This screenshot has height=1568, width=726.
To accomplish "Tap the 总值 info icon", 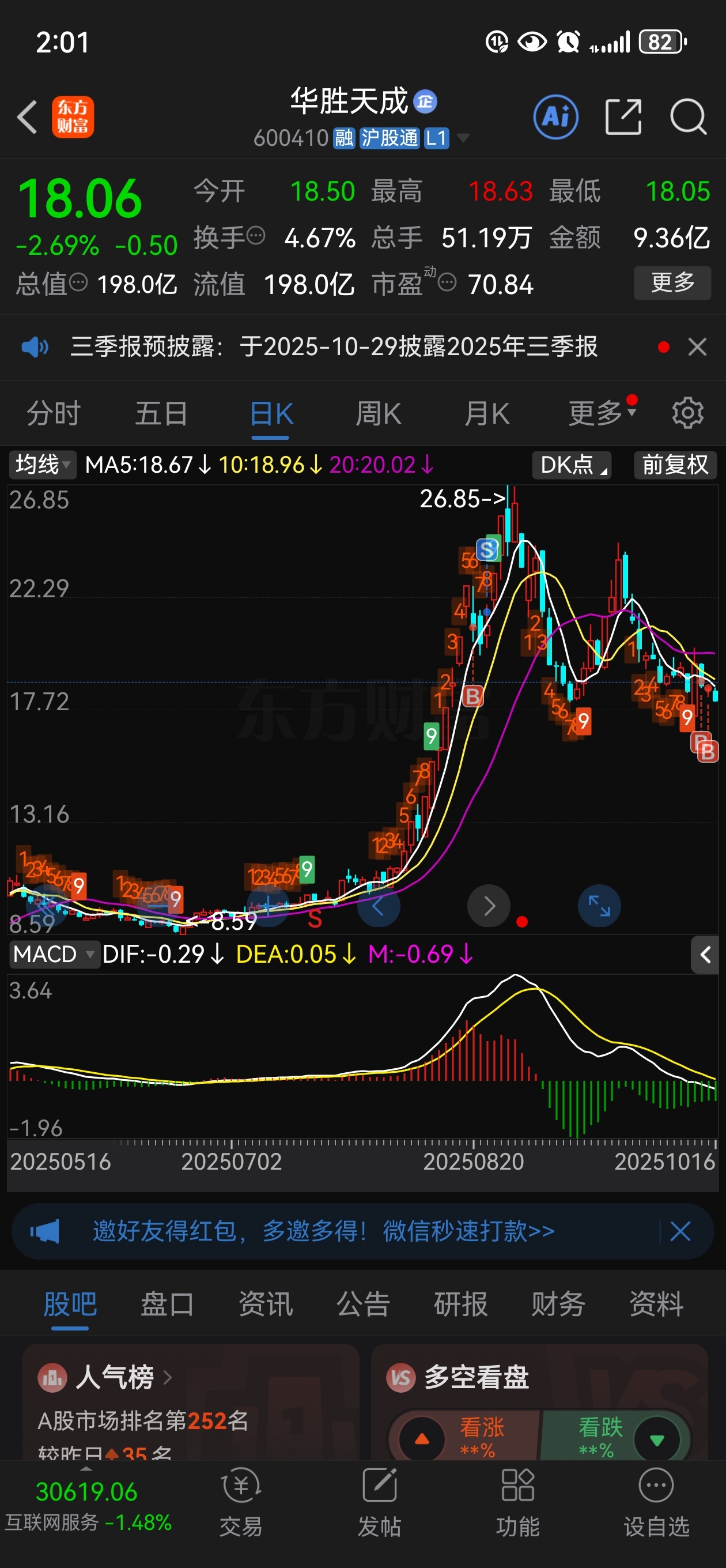I will coord(78,282).
